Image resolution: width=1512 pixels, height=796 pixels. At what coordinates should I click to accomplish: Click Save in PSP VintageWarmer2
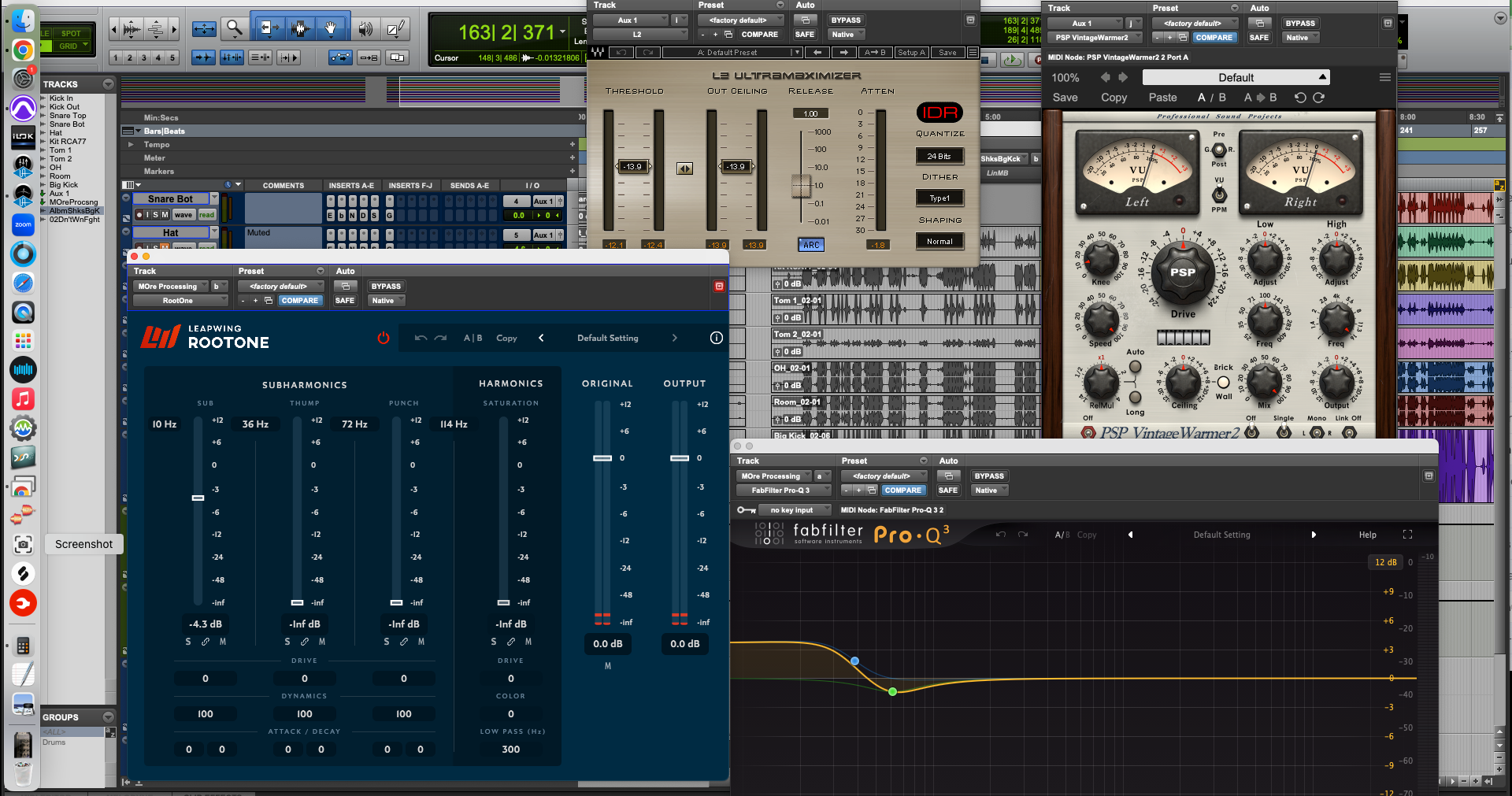[1065, 98]
